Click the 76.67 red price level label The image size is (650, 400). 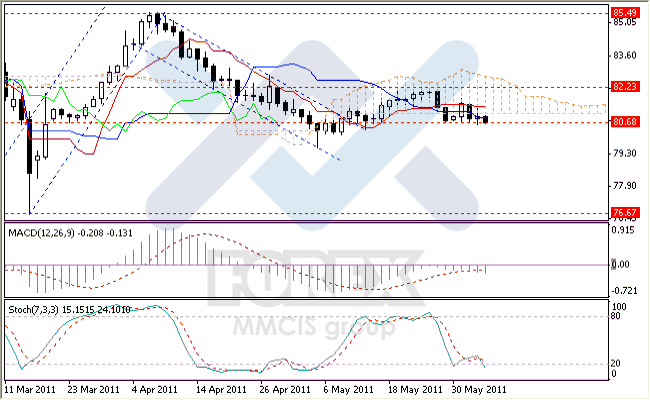(625, 213)
